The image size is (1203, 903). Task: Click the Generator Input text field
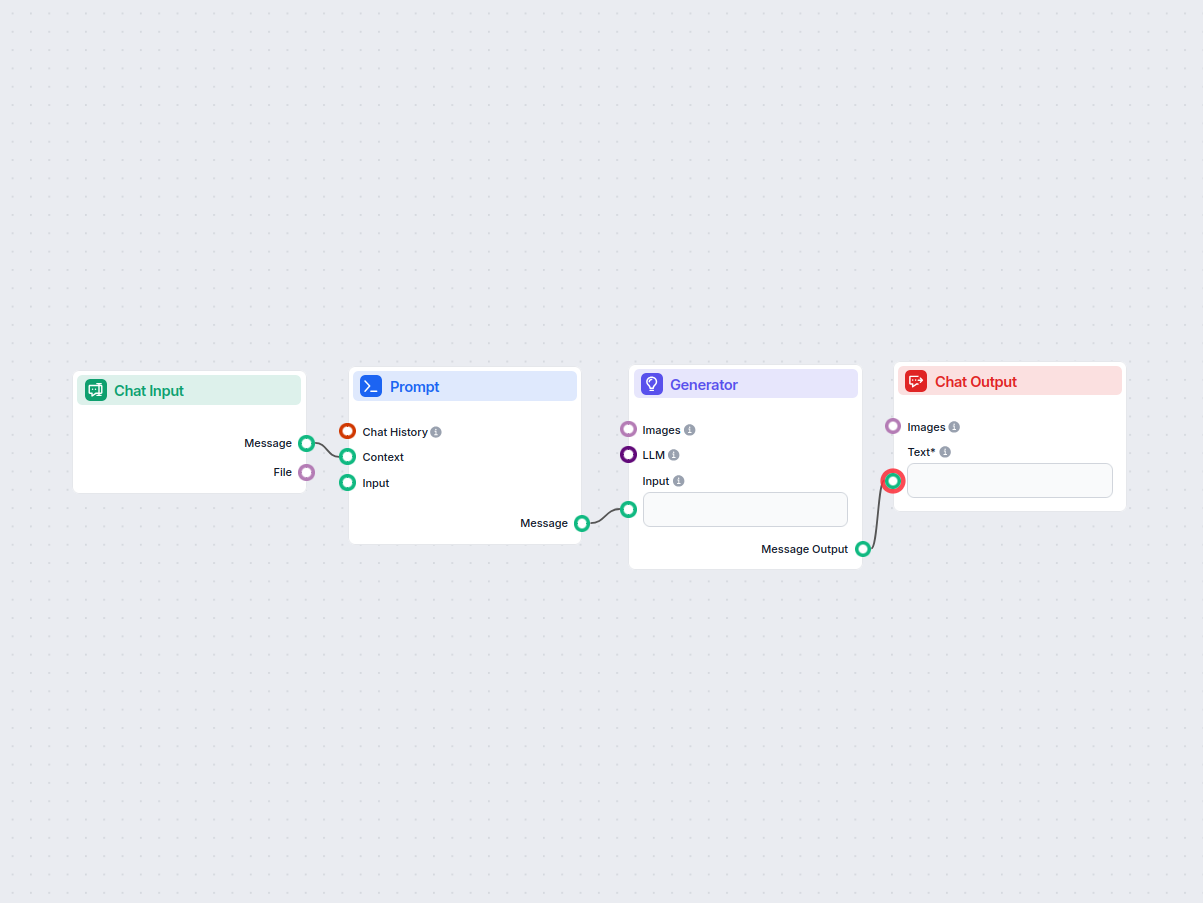tap(745, 509)
